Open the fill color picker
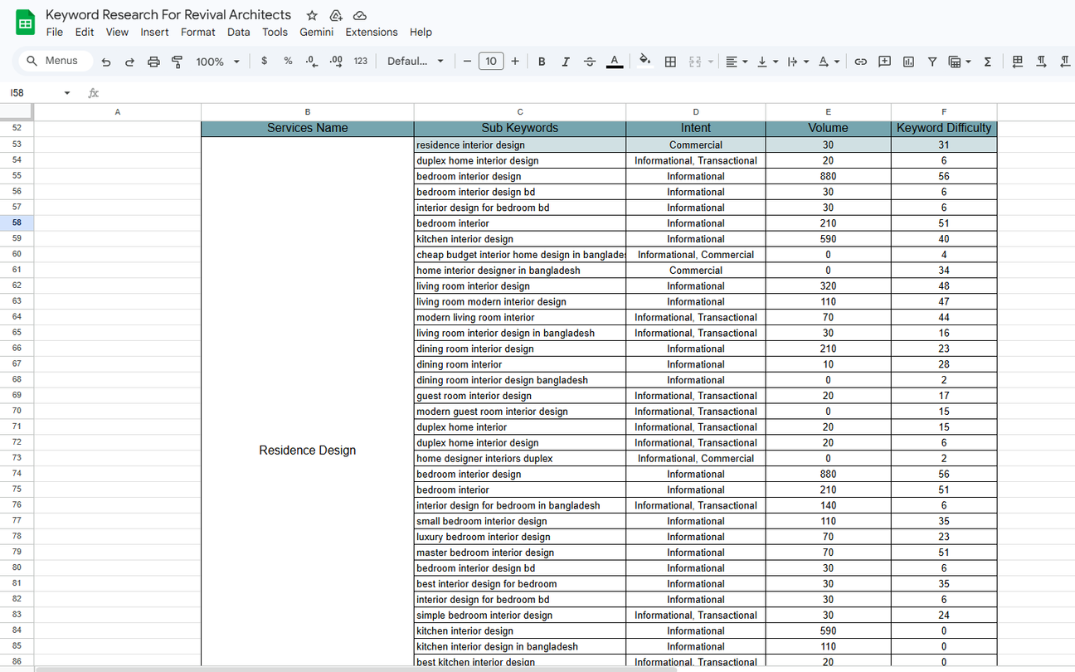The width and height of the screenshot is (1075, 672). [645, 61]
